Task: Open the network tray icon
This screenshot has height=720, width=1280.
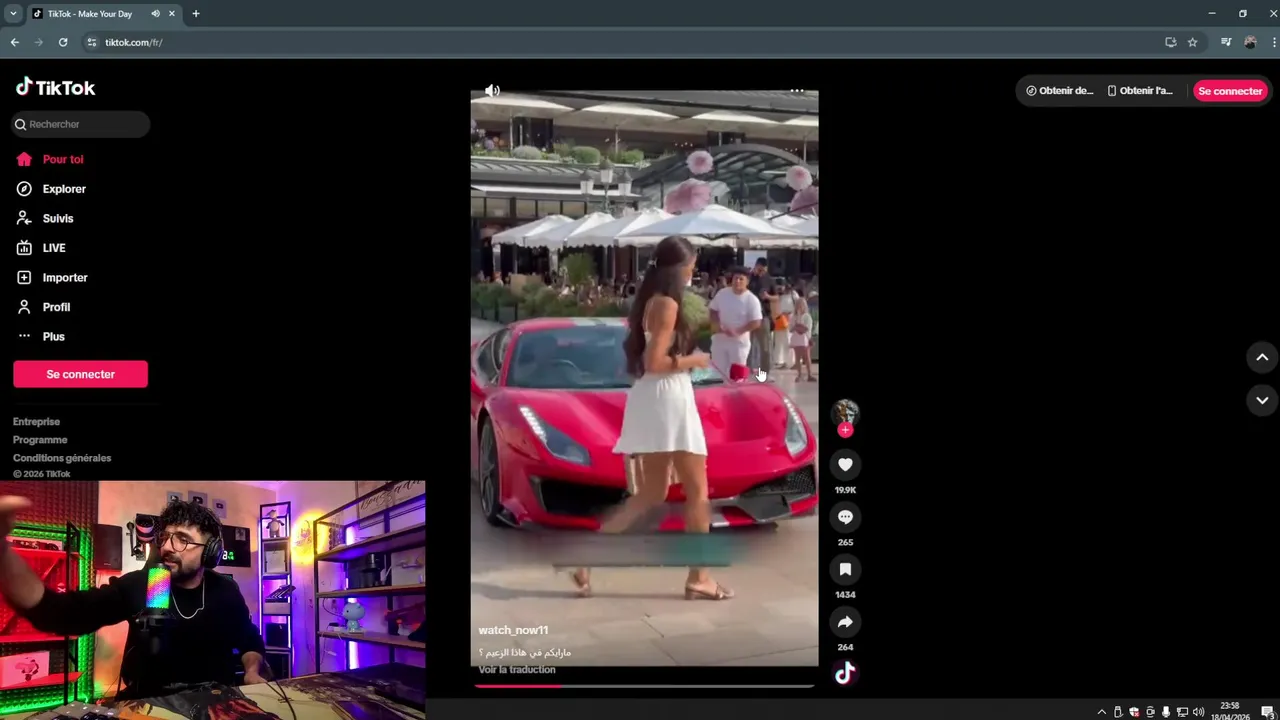Action: pyautogui.click(x=1182, y=712)
